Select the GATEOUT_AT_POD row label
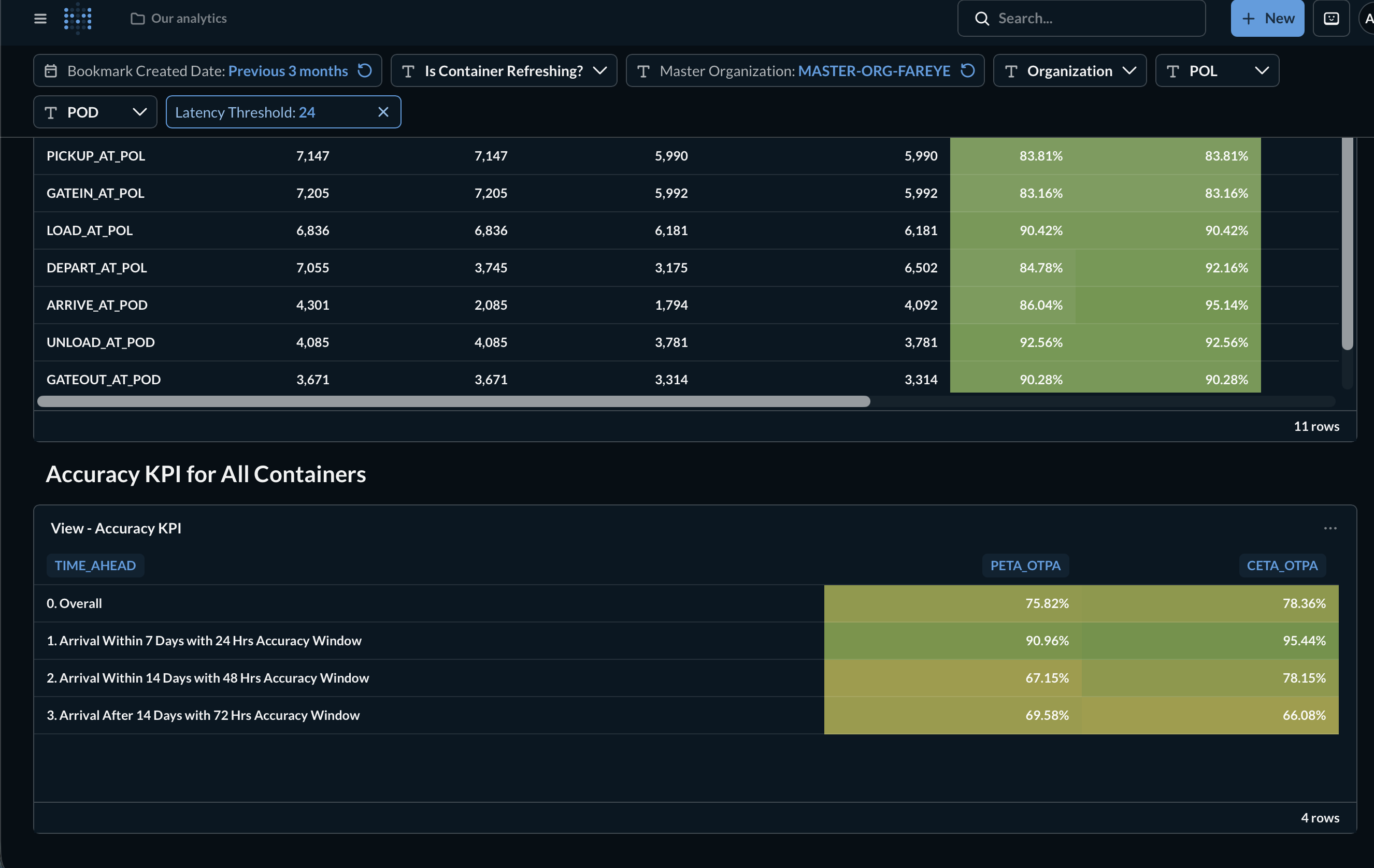This screenshot has width=1374, height=868. pyautogui.click(x=104, y=379)
